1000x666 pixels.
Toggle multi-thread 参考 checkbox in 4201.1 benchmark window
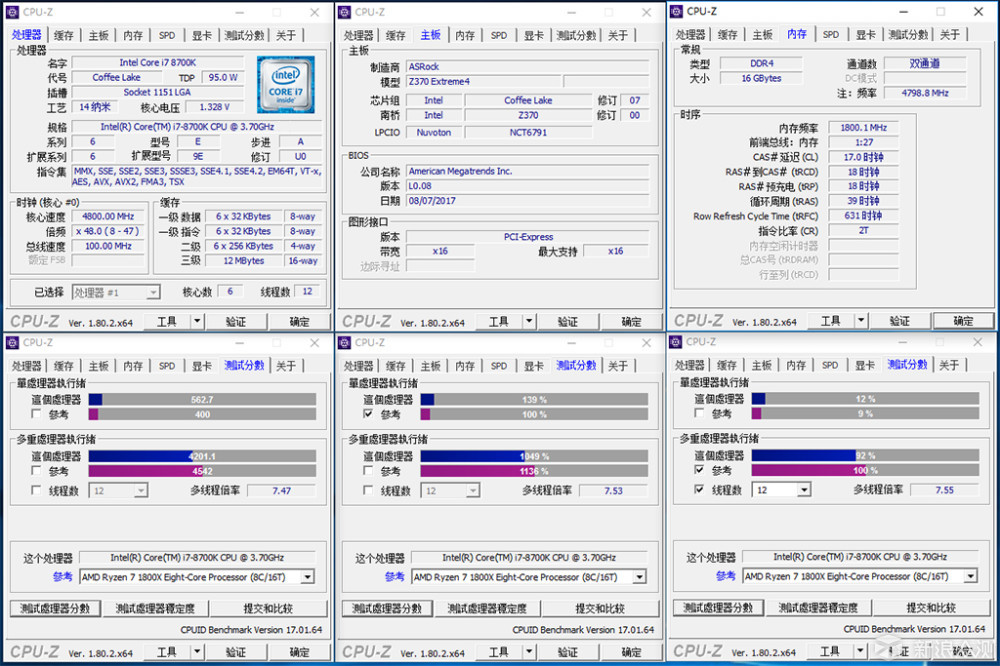[x=36, y=471]
